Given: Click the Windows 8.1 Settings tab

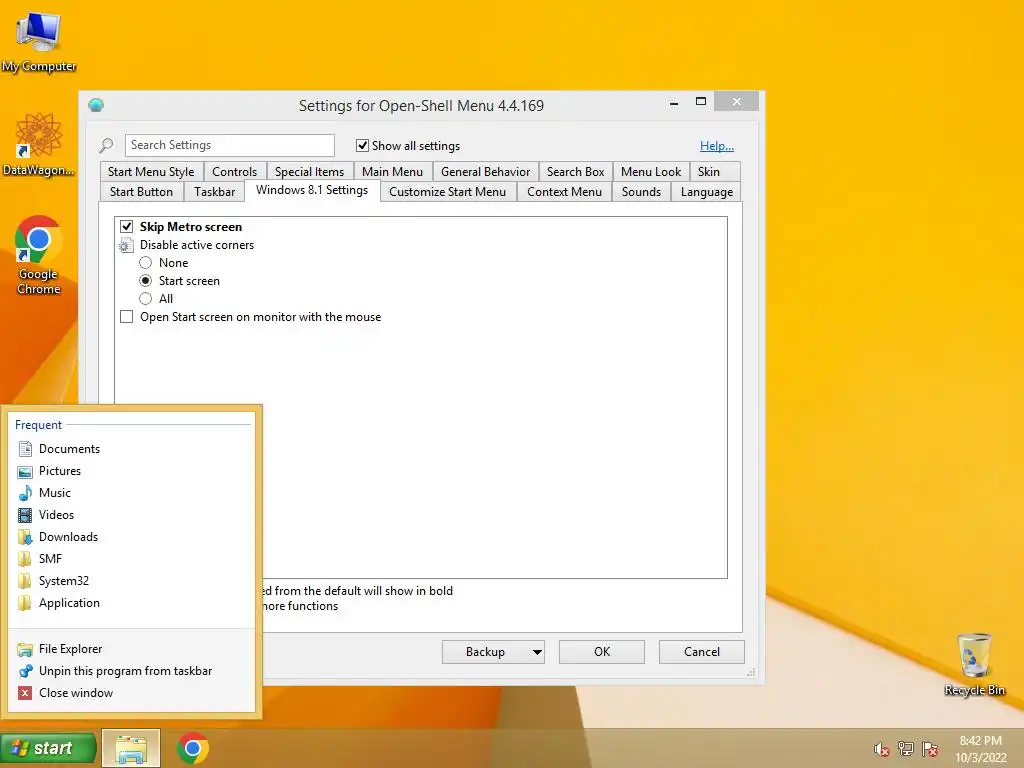Looking at the screenshot, I should tap(312, 190).
